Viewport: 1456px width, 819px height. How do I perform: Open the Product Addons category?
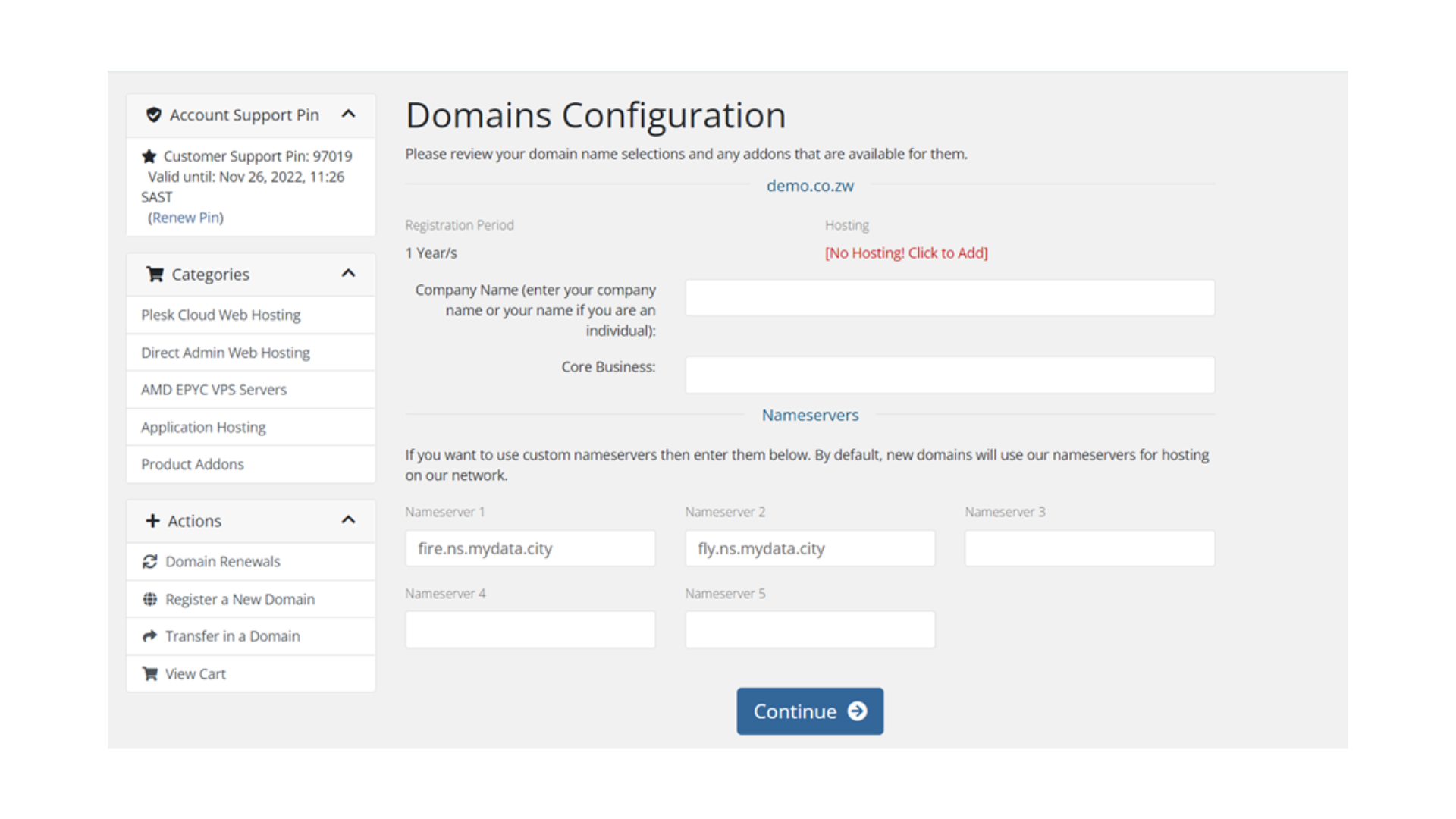(251, 464)
